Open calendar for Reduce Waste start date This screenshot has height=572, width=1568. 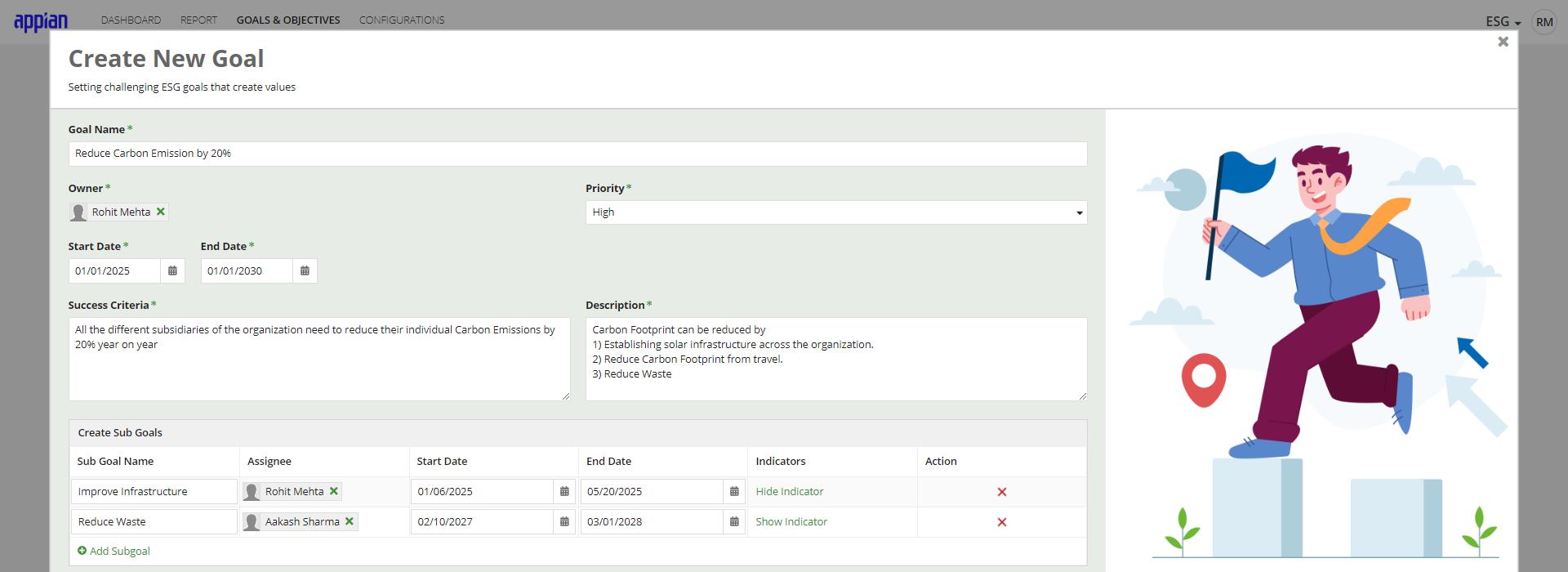[x=564, y=522]
